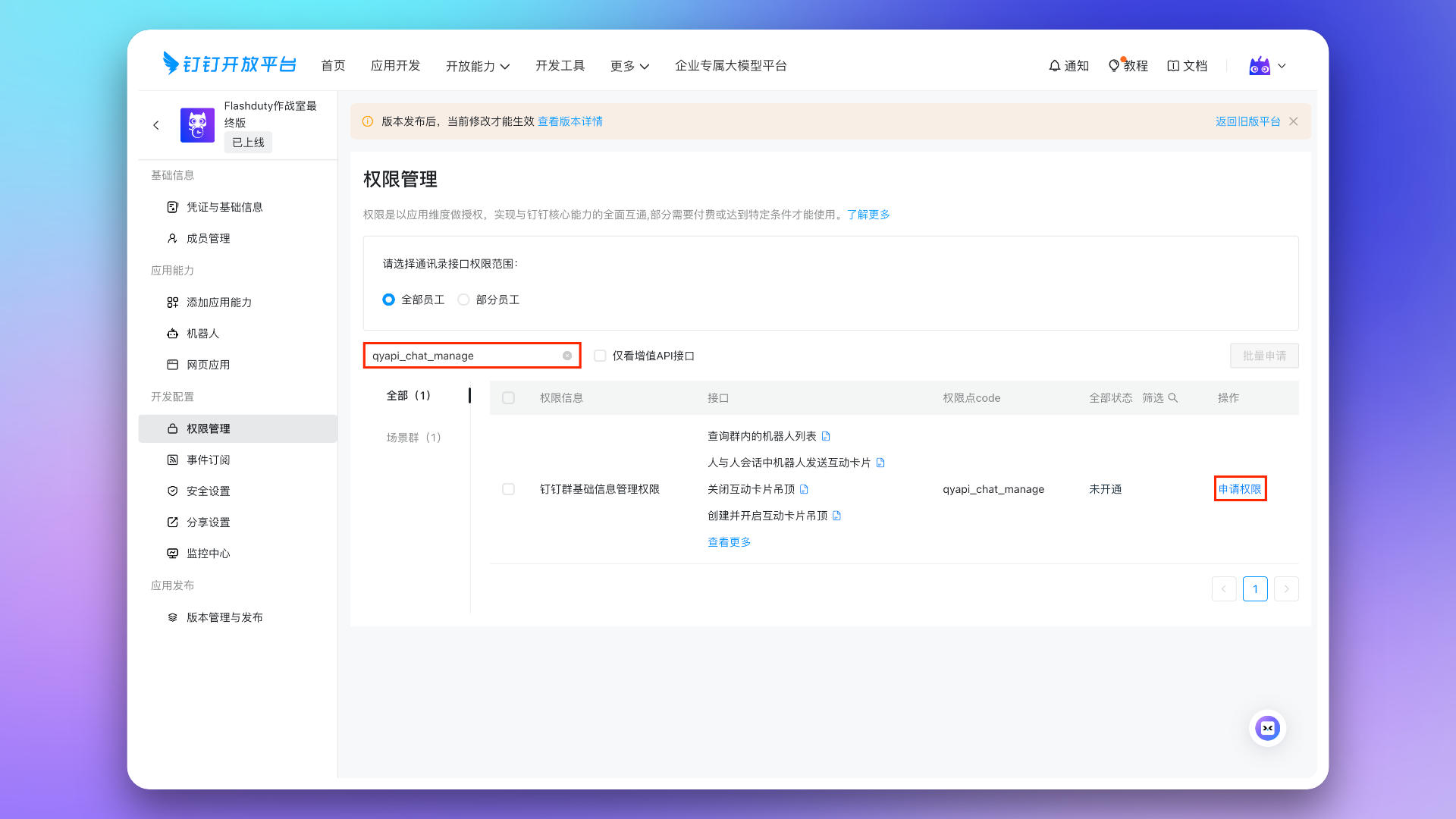Open notifications bell icon

1054,66
